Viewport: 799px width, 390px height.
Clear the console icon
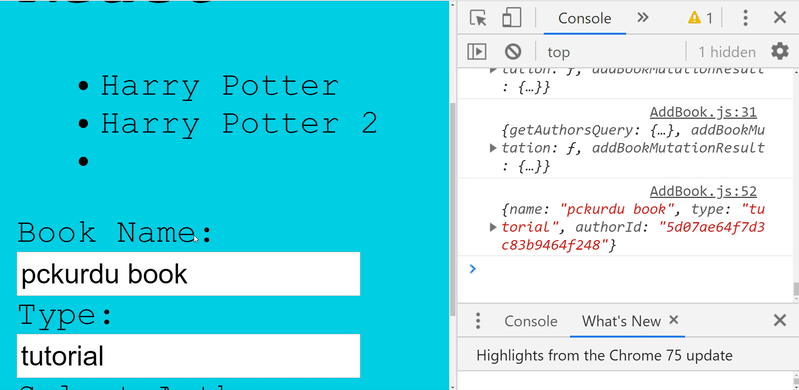513,51
